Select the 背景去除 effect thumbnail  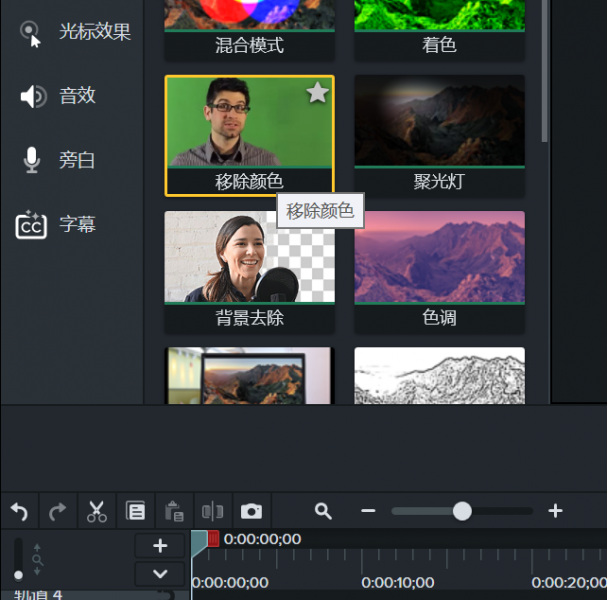coord(249,257)
